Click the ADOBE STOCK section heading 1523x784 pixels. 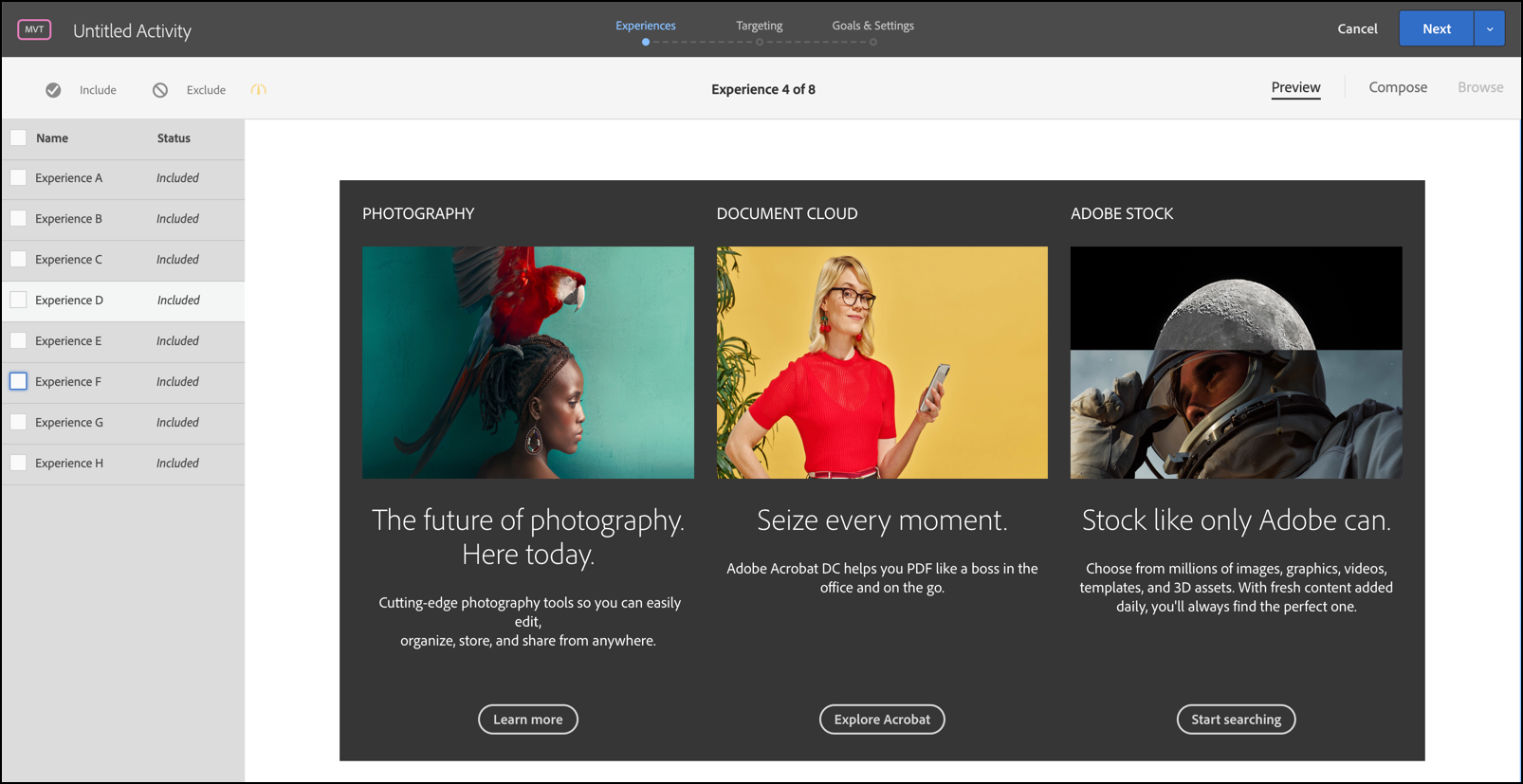coord(1122,213)
